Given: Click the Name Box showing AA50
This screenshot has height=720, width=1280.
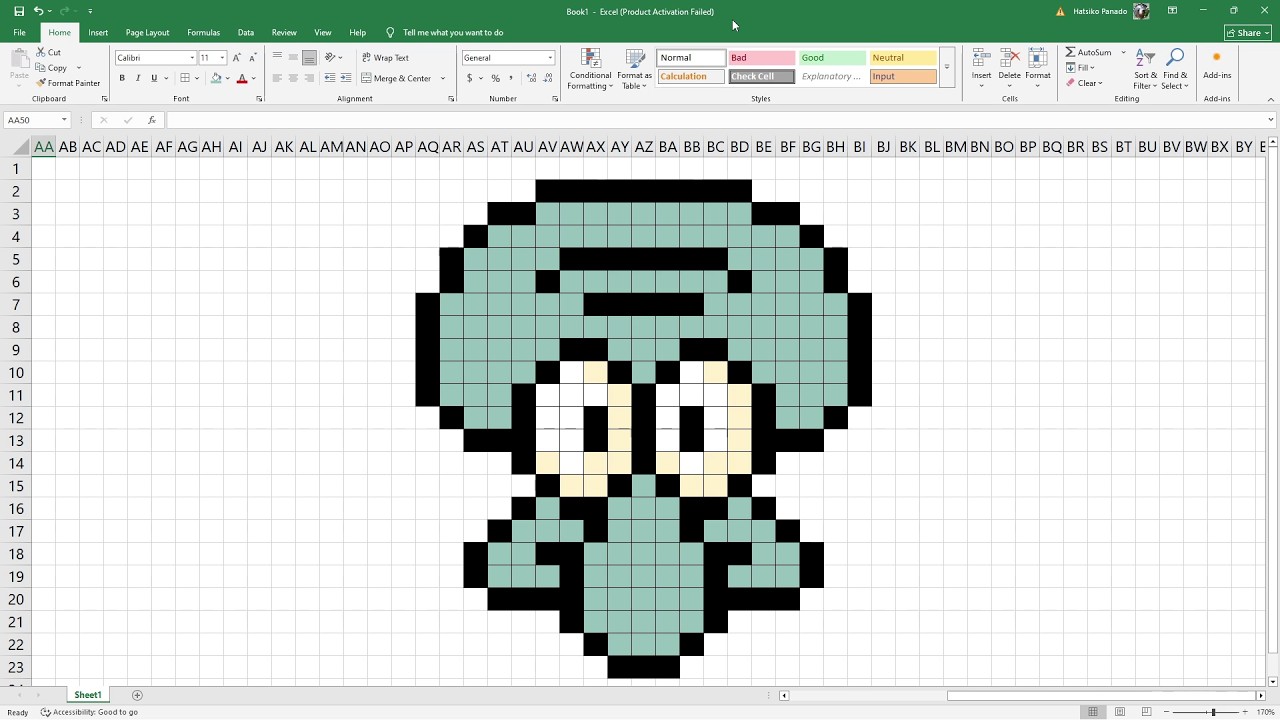Looking at the screenshot, I should coord(37,120).
